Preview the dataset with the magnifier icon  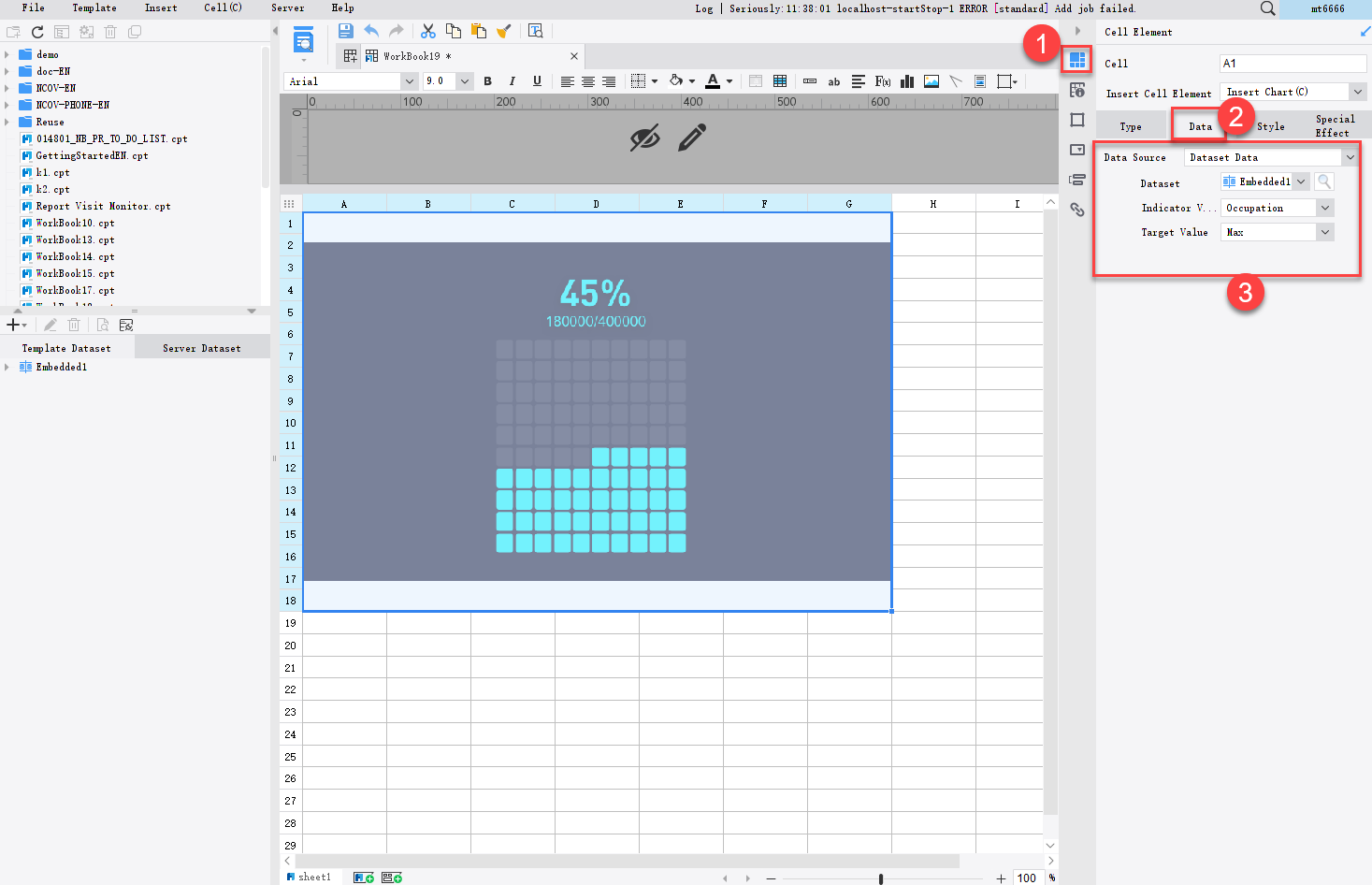pos(1323,181)
